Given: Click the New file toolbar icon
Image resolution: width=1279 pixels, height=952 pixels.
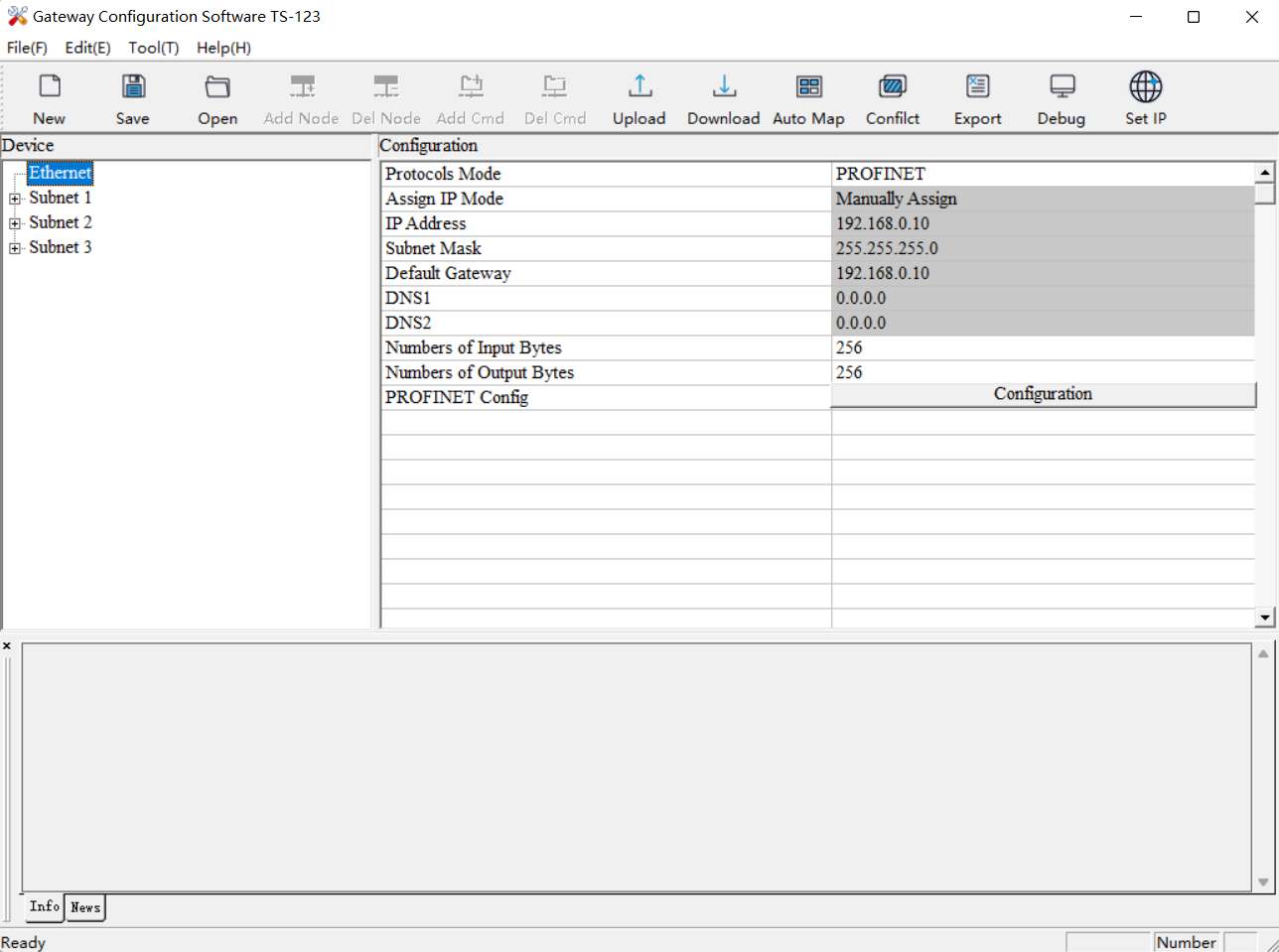Looking at the screenshot, I should tap(49, 98).
